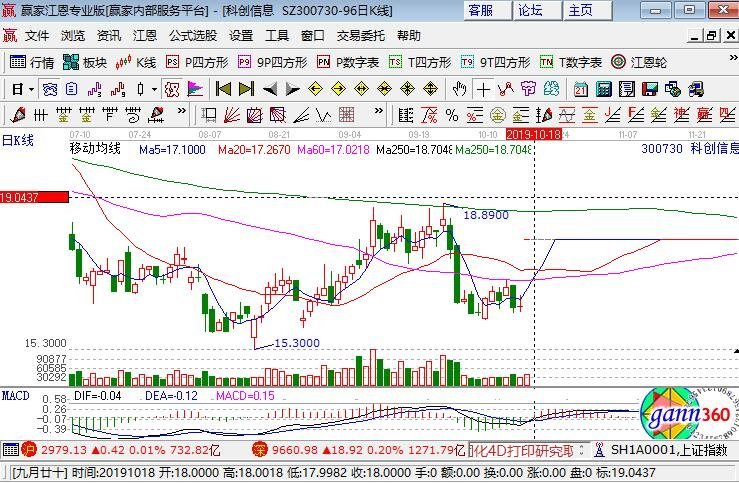Click the floppy disk save icon

pos(650,89)
